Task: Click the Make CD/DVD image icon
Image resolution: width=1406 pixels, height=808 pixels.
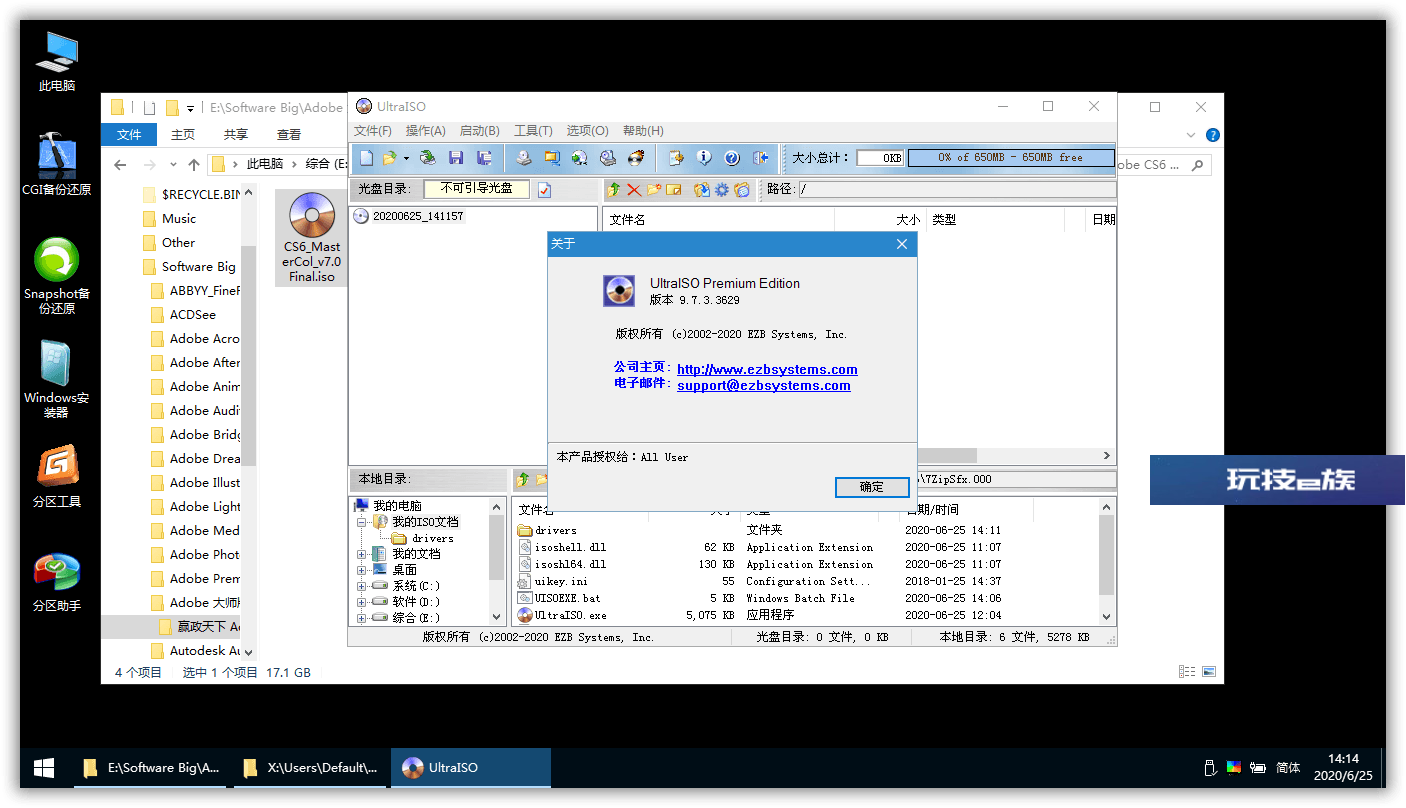Action: click(x=523, y=157)
